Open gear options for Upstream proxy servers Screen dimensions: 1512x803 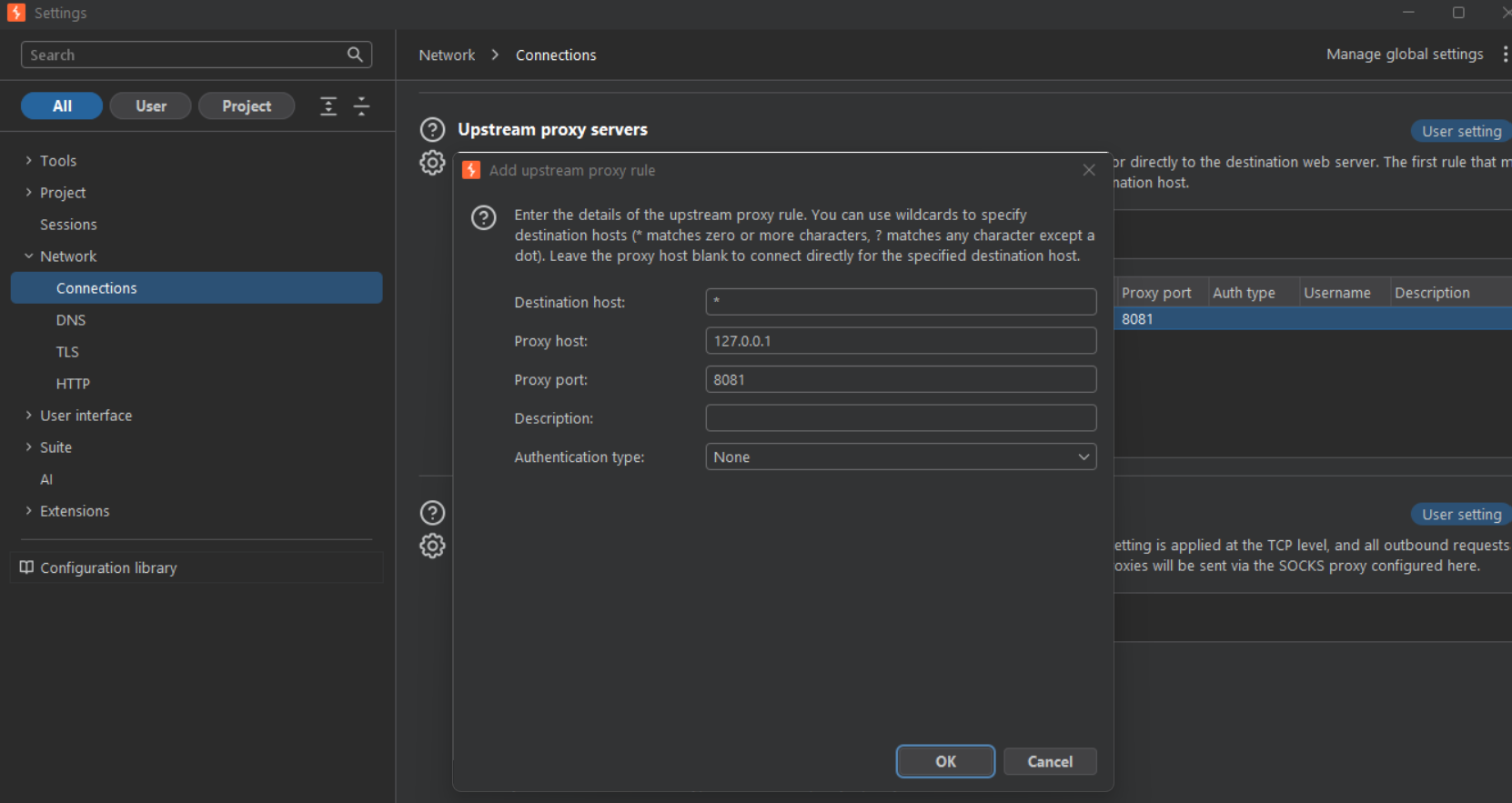point(432,163)
